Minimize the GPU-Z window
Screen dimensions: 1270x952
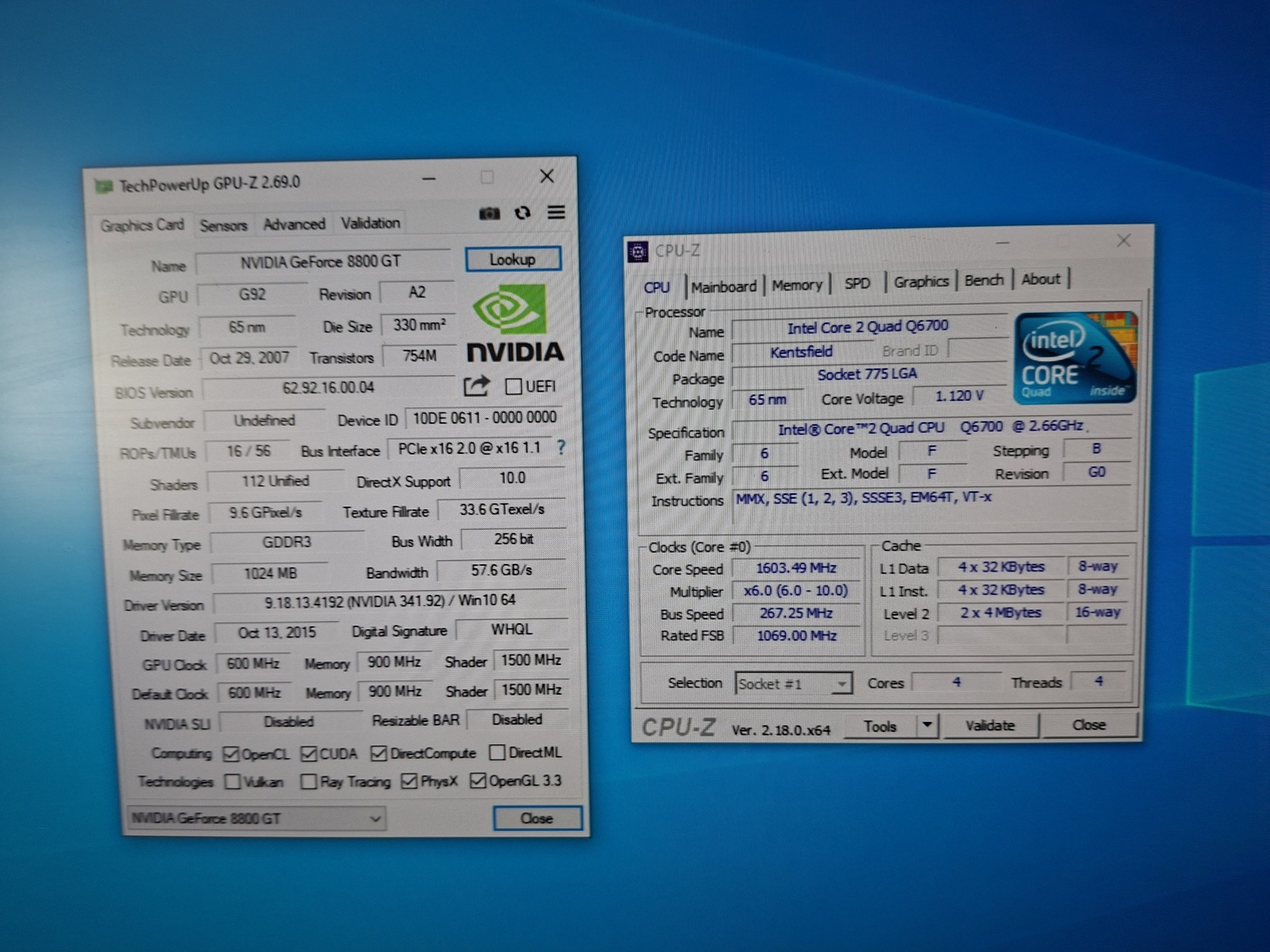[x=429, y=180]
